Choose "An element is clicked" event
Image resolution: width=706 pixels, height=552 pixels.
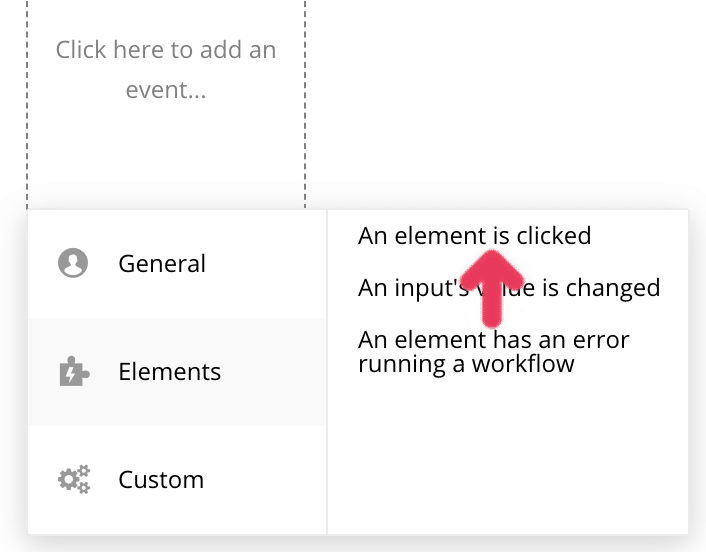pos(474,236)
